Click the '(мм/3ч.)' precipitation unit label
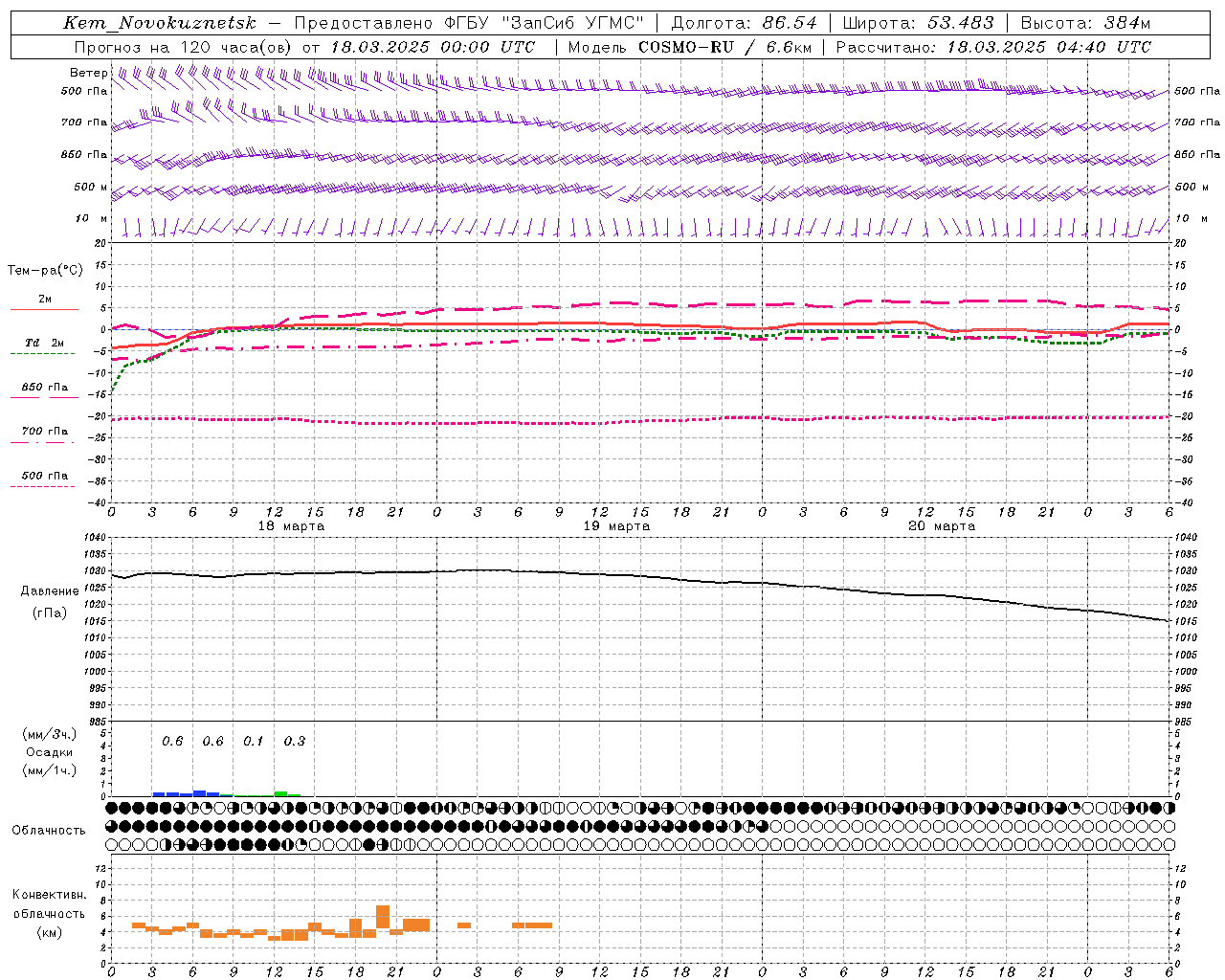Screen dimensions: 1225x980 50,734
